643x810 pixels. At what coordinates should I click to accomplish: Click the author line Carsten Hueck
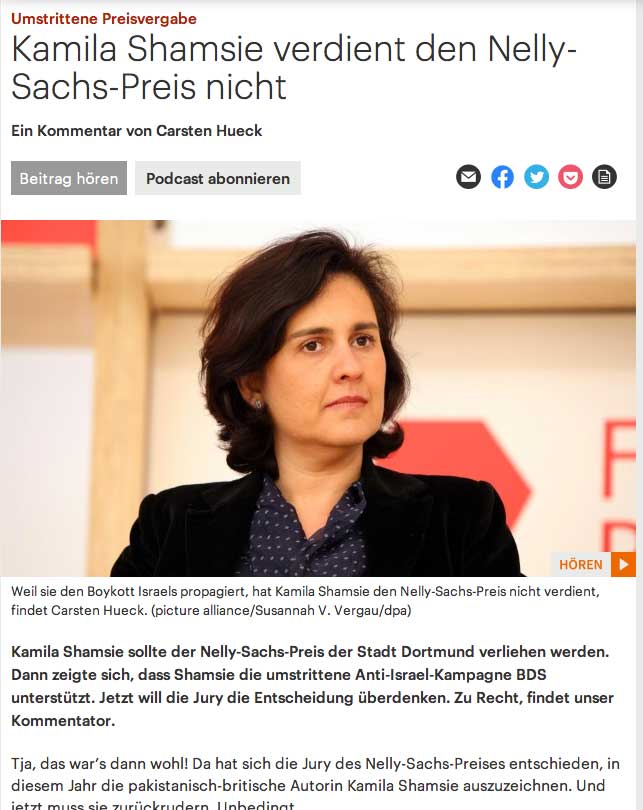[136, 131]
